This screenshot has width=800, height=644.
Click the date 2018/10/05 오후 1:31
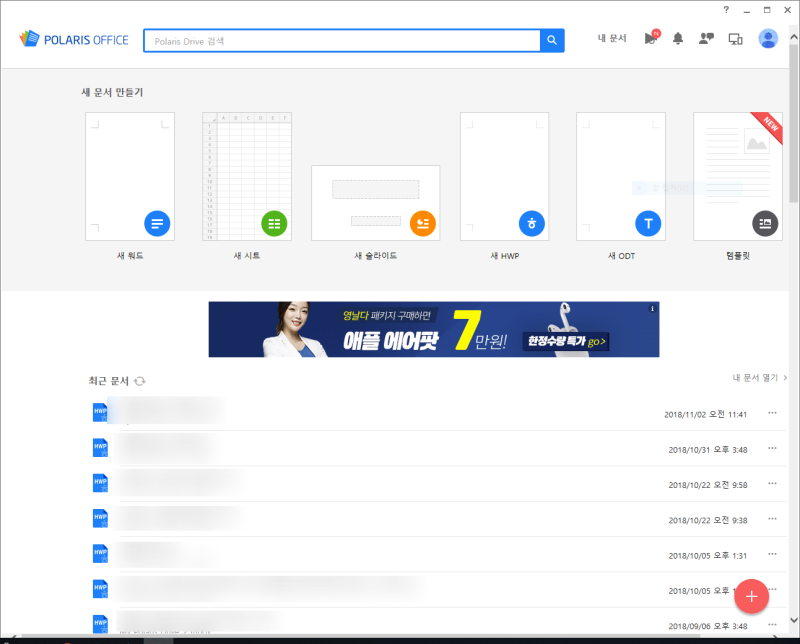708,555
